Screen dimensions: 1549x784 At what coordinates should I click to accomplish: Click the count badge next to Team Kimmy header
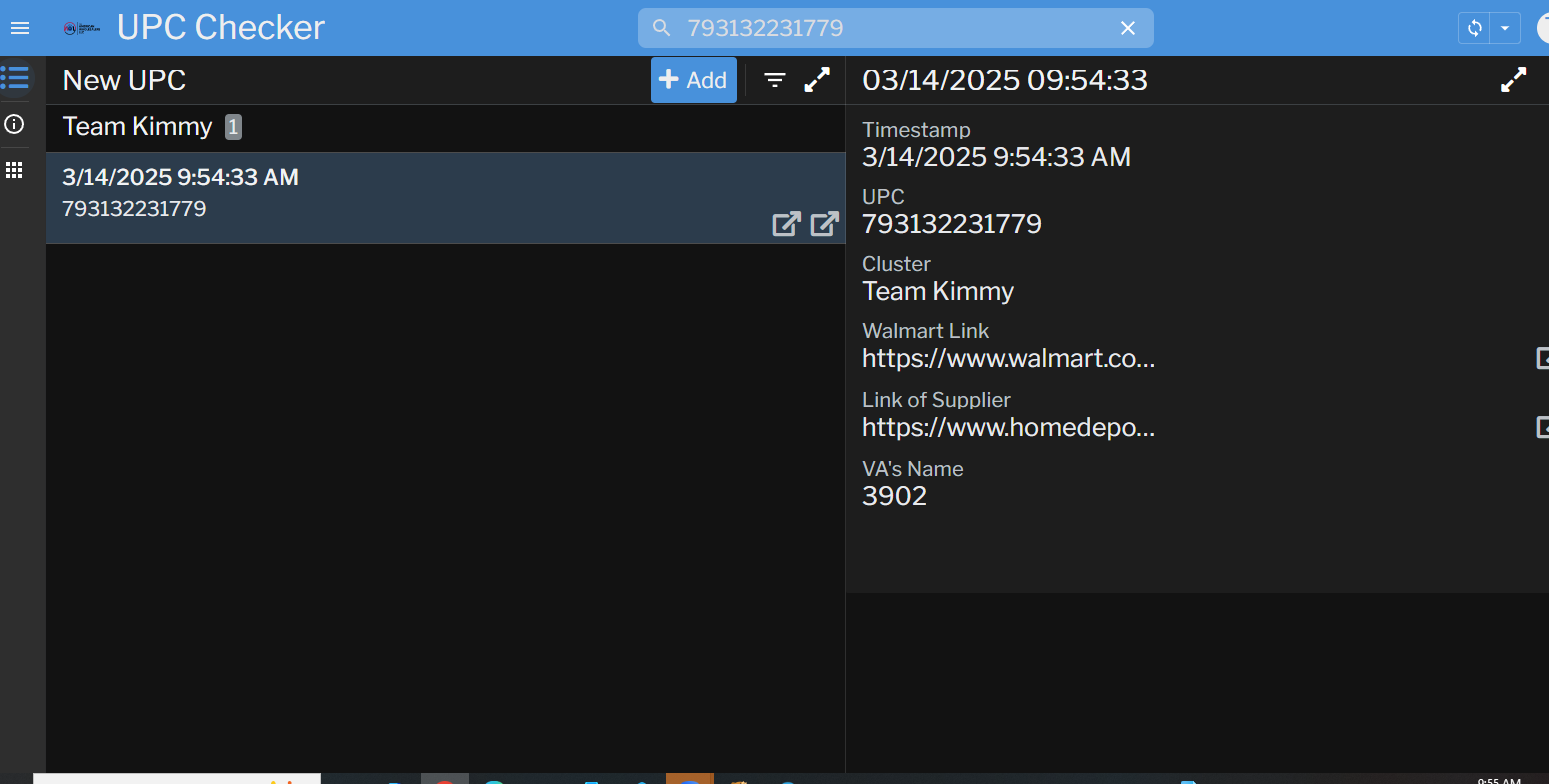(x=233, y=127)
